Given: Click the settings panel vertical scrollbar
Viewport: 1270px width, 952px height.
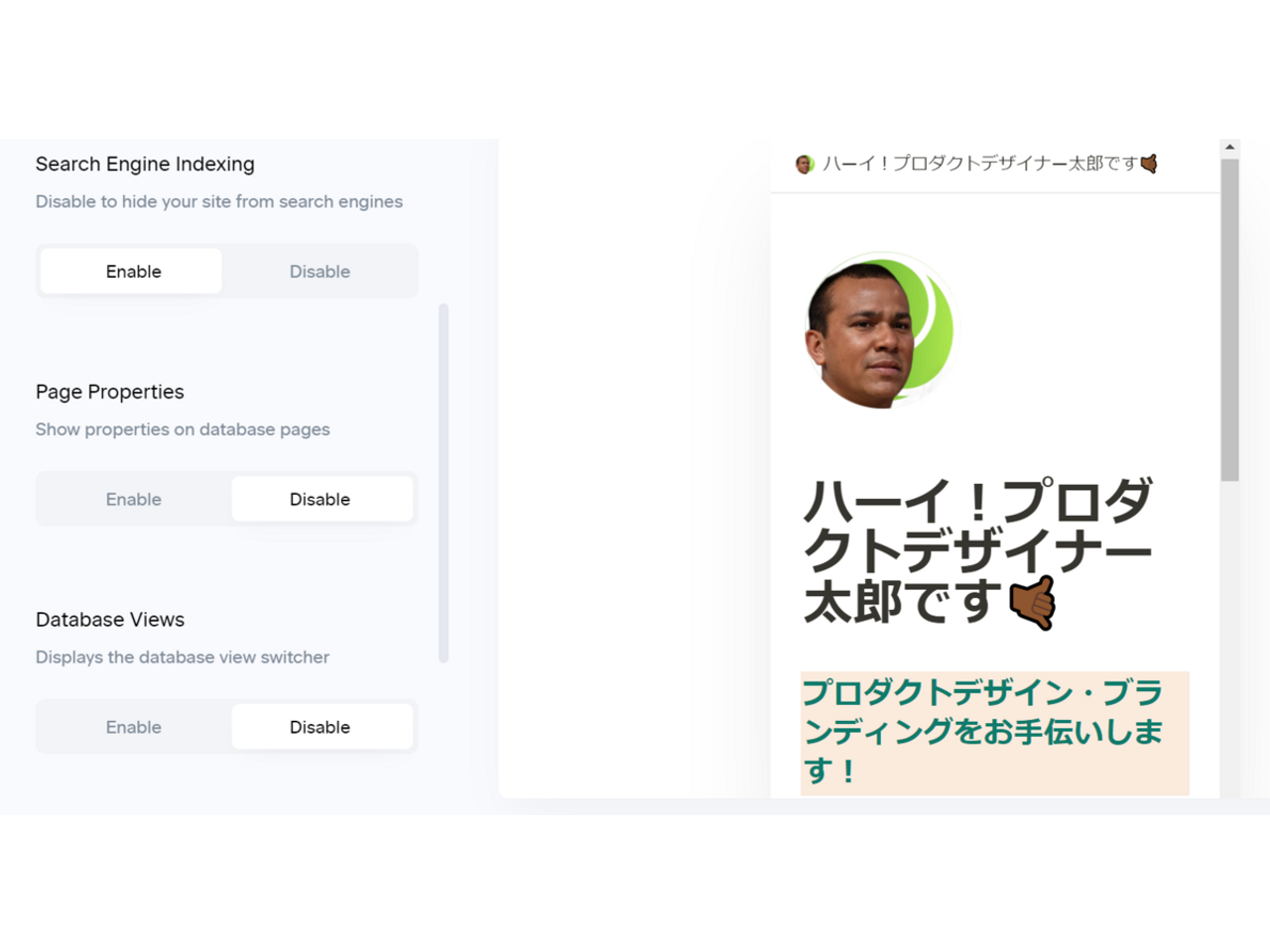Looking at the screenshot, I should point(444,483).
